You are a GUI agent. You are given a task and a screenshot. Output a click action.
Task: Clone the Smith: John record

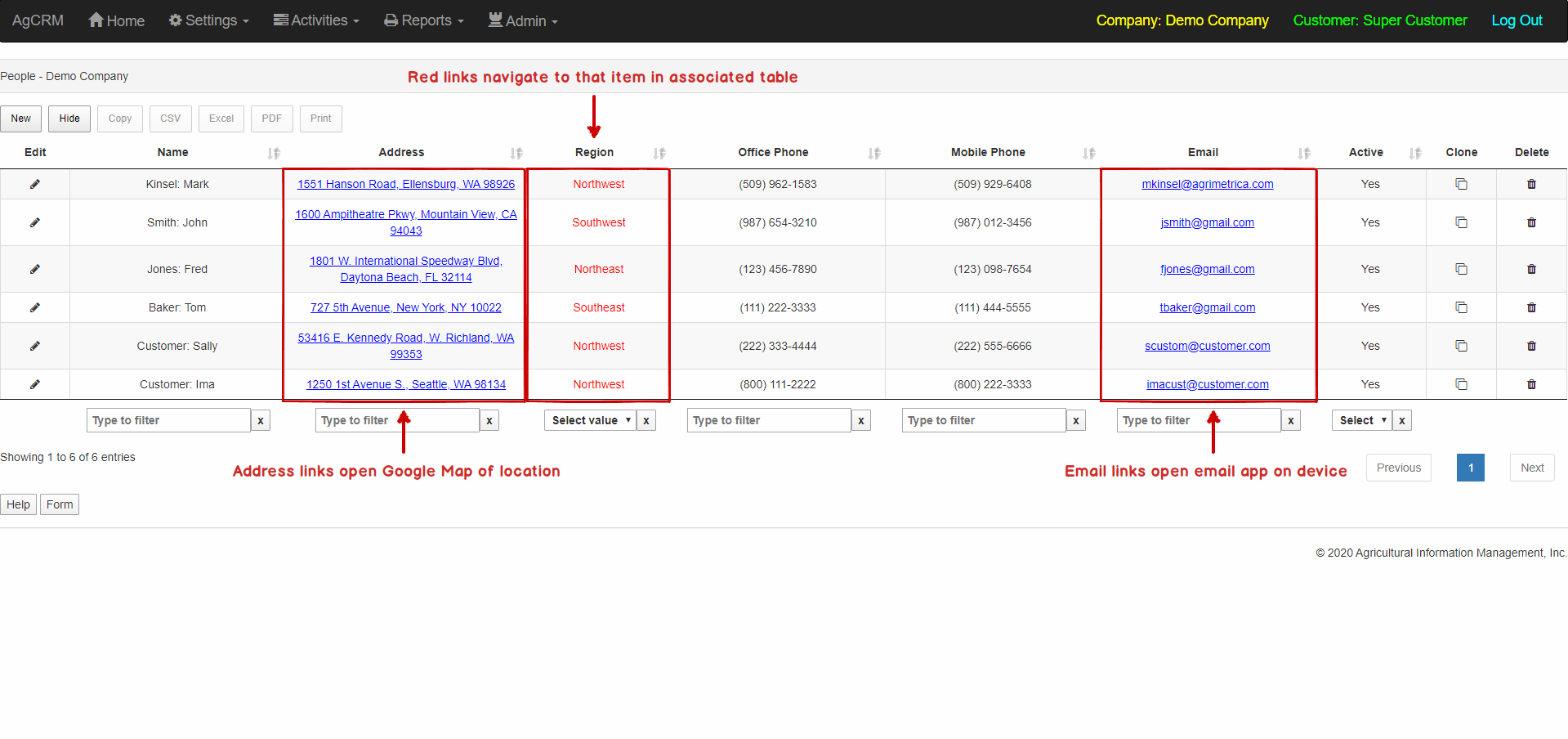(1461, 222)
